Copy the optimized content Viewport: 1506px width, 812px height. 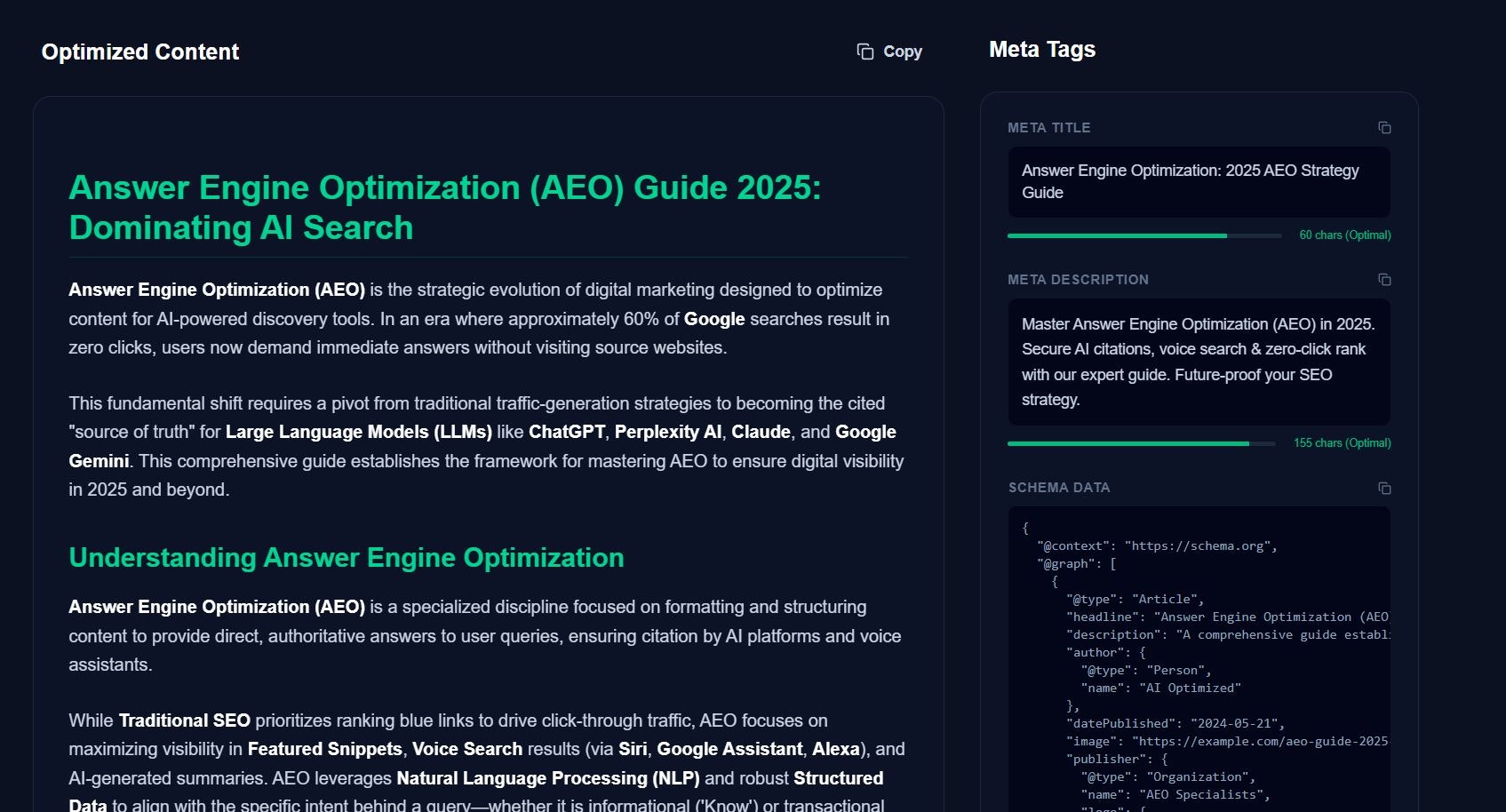point(889,52)
